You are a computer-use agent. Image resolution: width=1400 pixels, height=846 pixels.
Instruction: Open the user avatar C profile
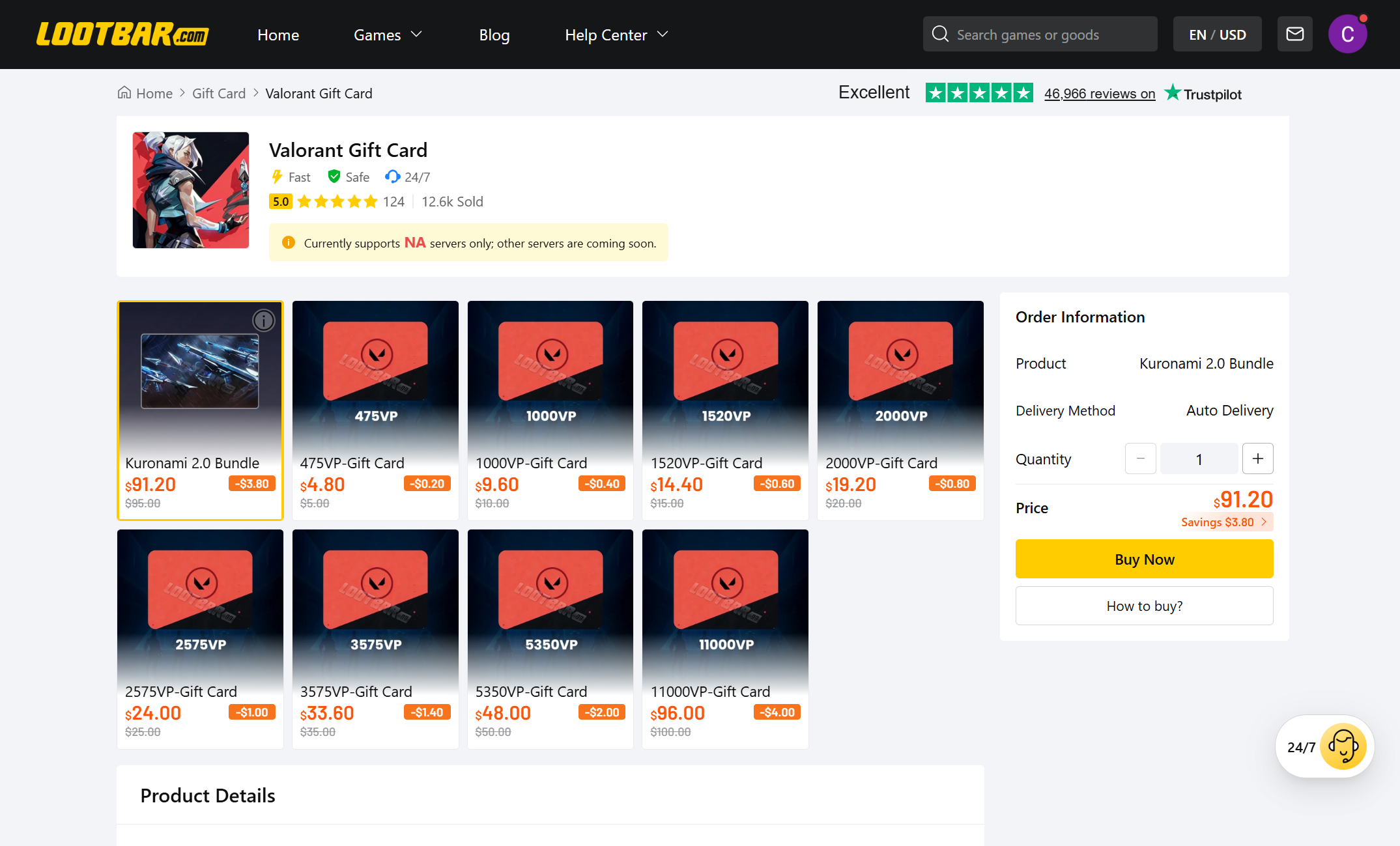[x=1347, y=34]
